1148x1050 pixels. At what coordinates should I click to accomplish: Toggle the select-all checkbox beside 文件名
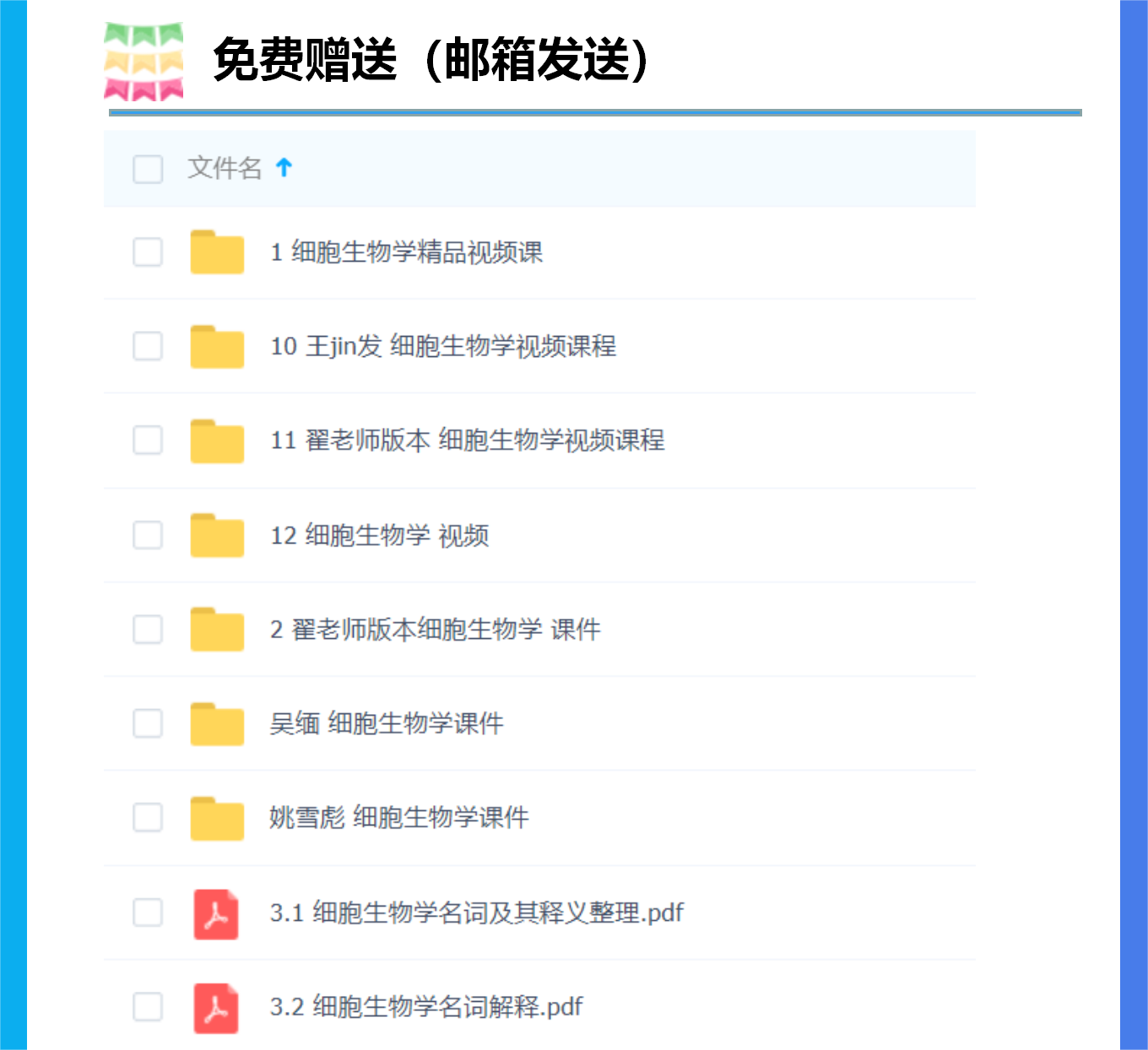pyautogui.click(x=148, y=169)
